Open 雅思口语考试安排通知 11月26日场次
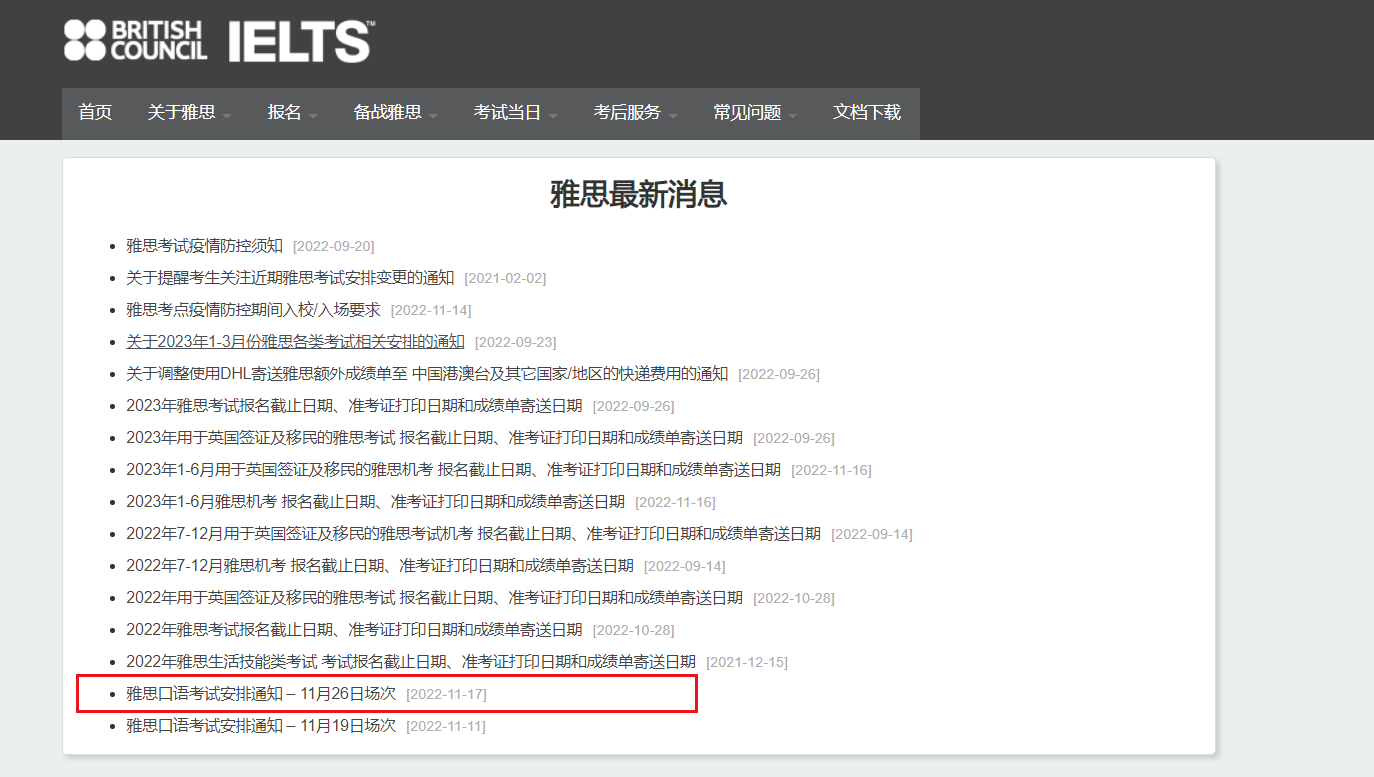 point(261,694)
